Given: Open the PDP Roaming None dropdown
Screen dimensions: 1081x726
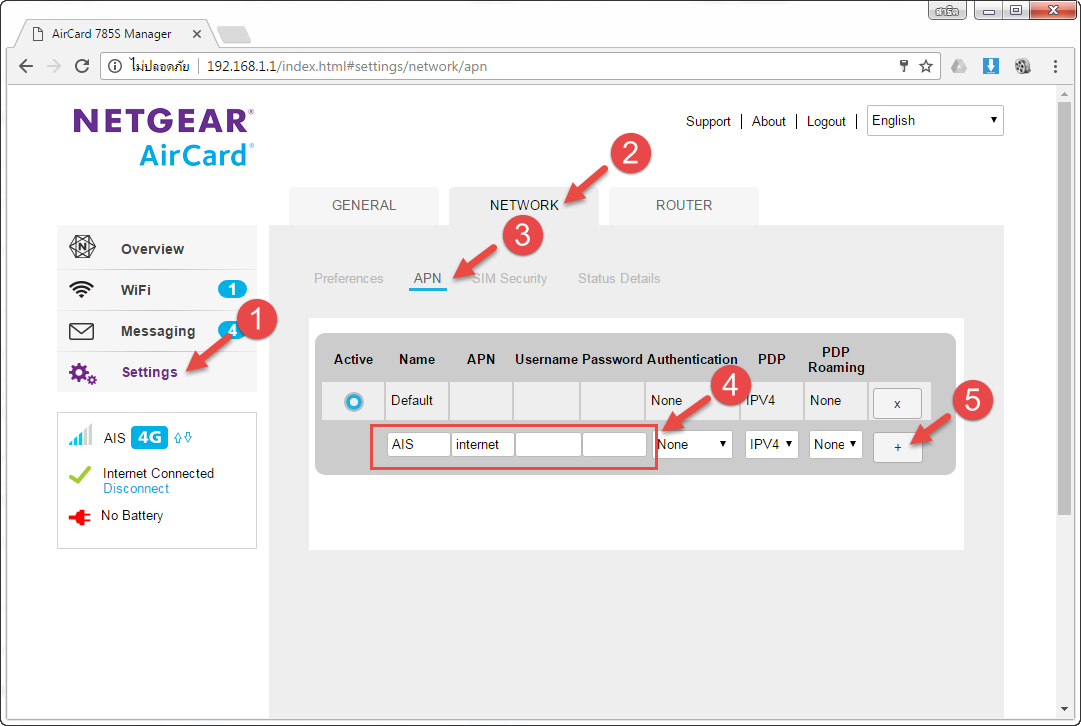Looking at the screenshot, I should click(836, 445).
